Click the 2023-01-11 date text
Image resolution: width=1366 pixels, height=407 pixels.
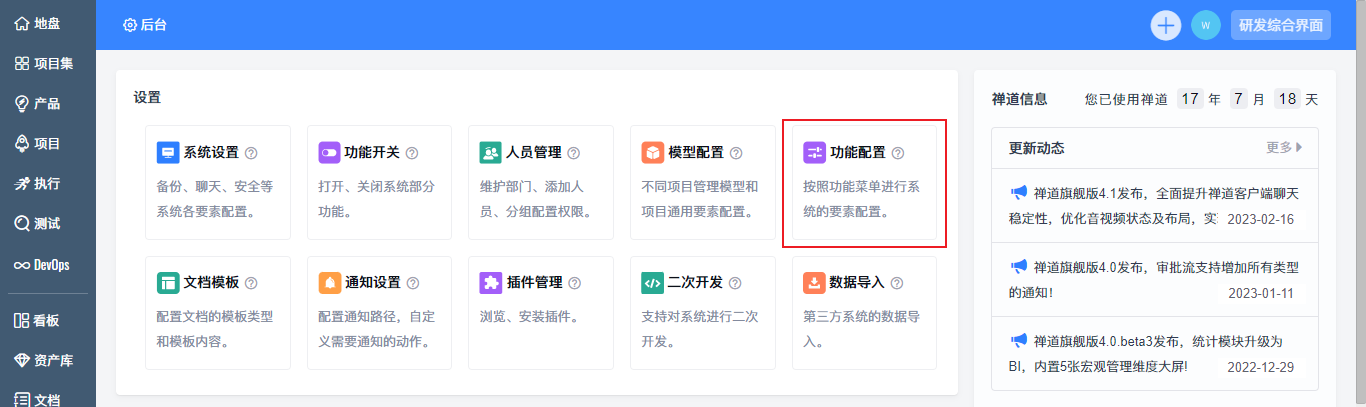1261,293
